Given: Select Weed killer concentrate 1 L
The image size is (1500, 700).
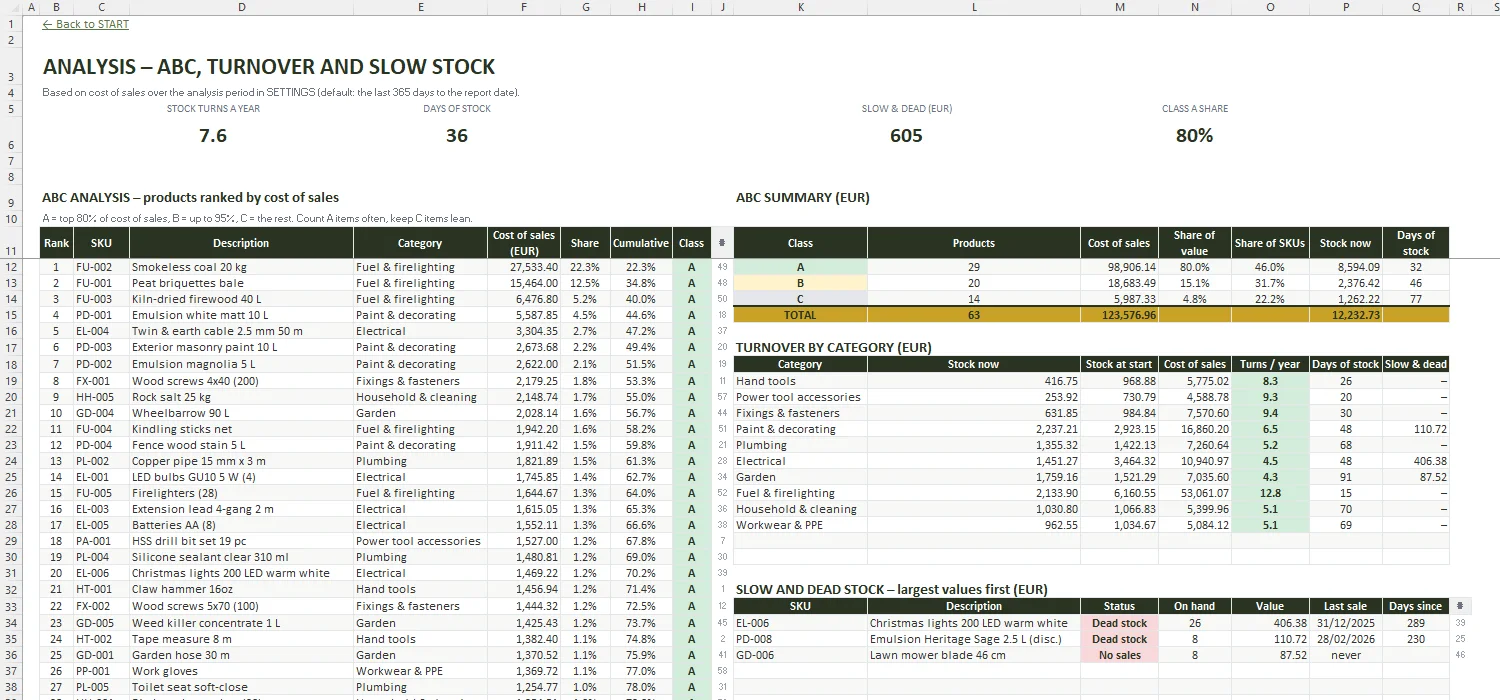Looking at the screenshot, I should coord(241,623).
